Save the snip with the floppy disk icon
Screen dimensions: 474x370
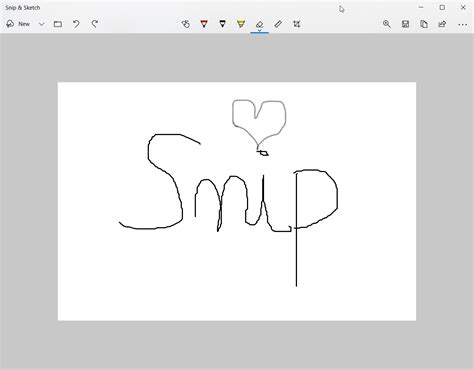coord(405,24)
